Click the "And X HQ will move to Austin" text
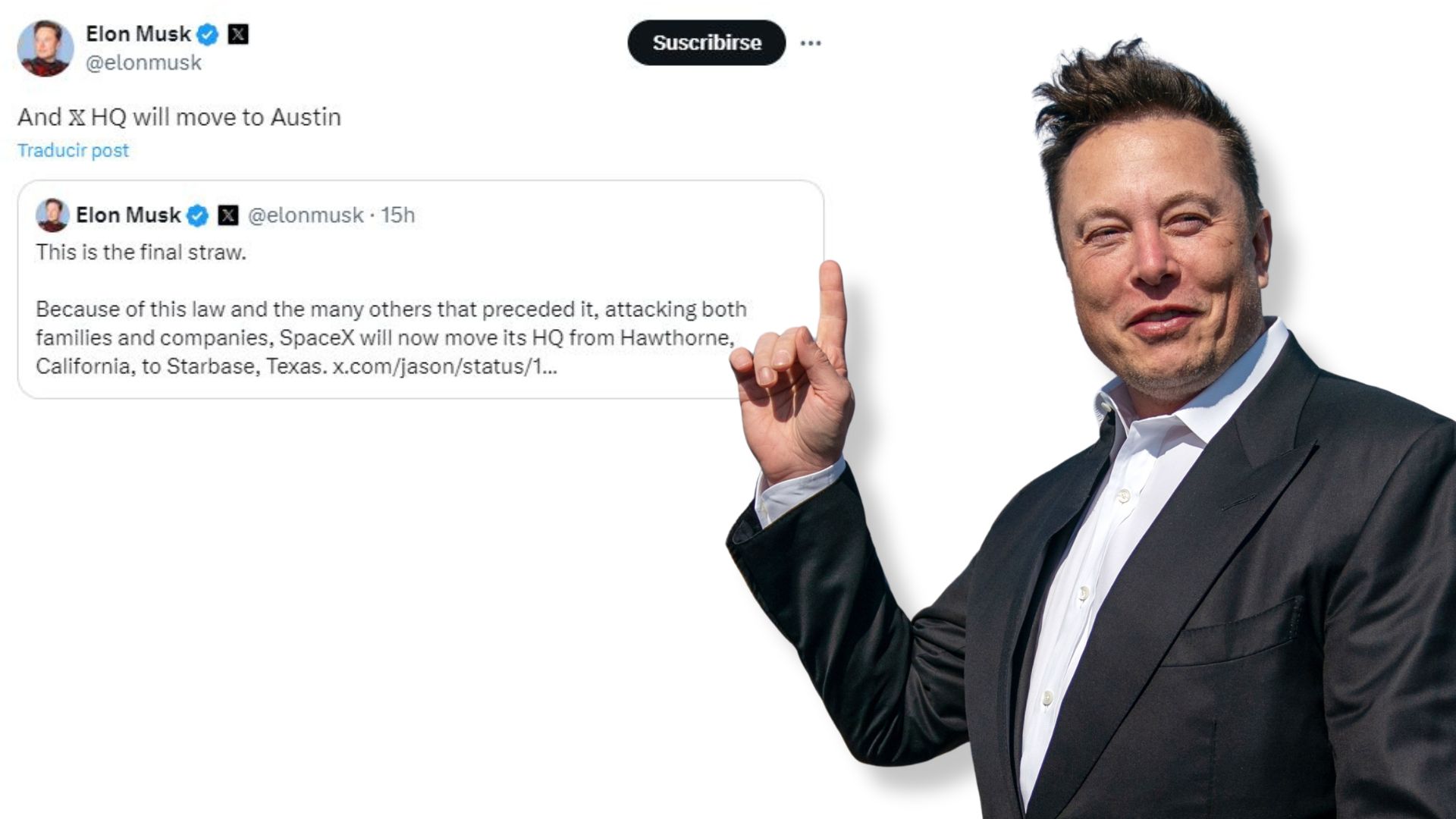Screen dimensions: 1456x819 [180, 118]
